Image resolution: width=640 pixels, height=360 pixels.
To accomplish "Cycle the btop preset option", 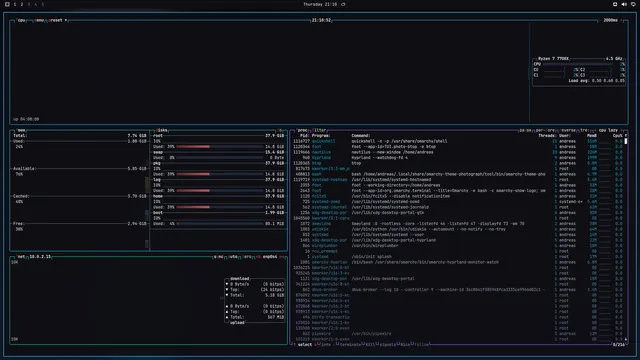I will [x=57, y=20].
